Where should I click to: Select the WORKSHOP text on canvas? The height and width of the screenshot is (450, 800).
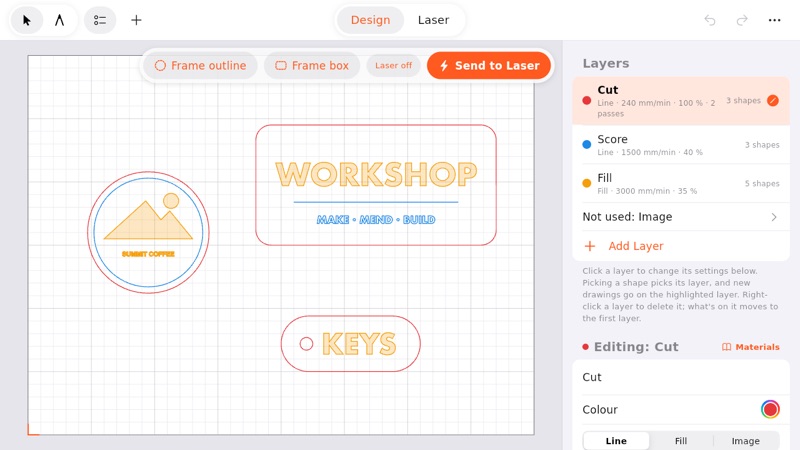(376, 174)
